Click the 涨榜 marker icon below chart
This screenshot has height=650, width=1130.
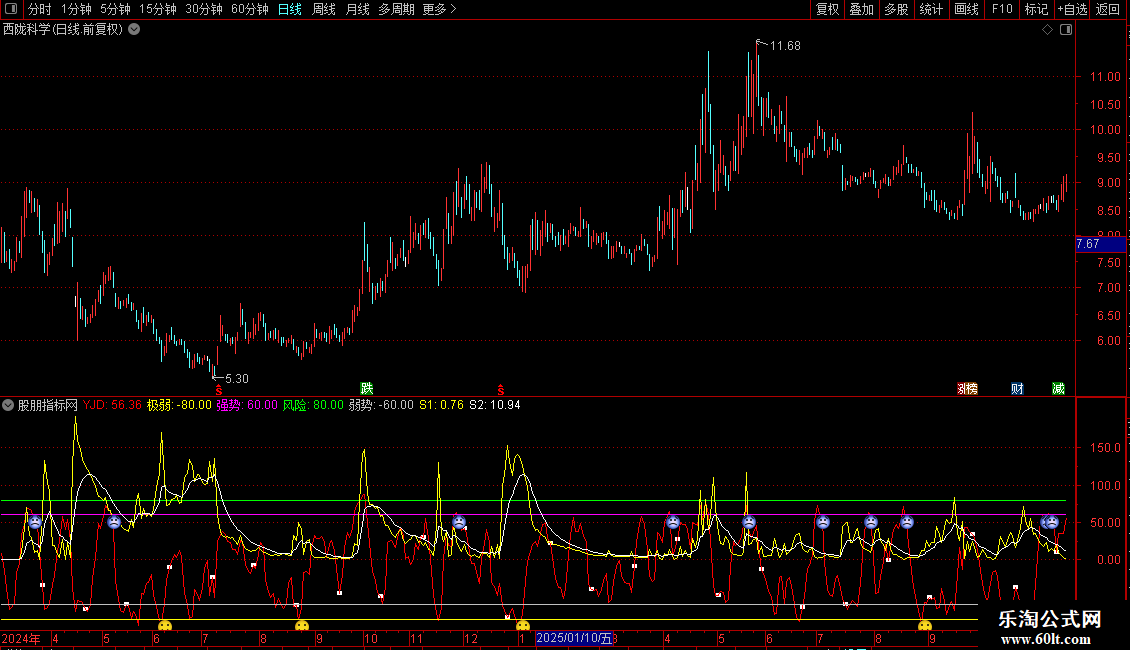[x=967, y=388]
